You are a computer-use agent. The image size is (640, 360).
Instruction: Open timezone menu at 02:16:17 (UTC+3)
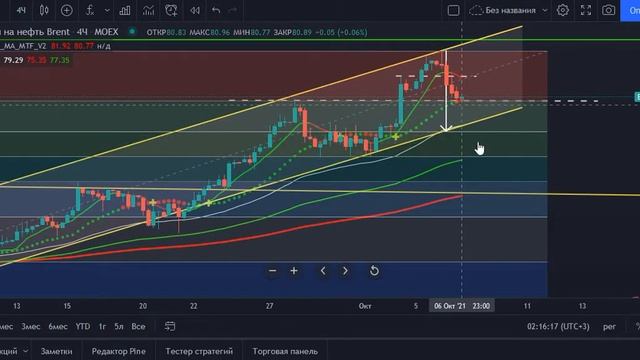[x=558, y=327]
